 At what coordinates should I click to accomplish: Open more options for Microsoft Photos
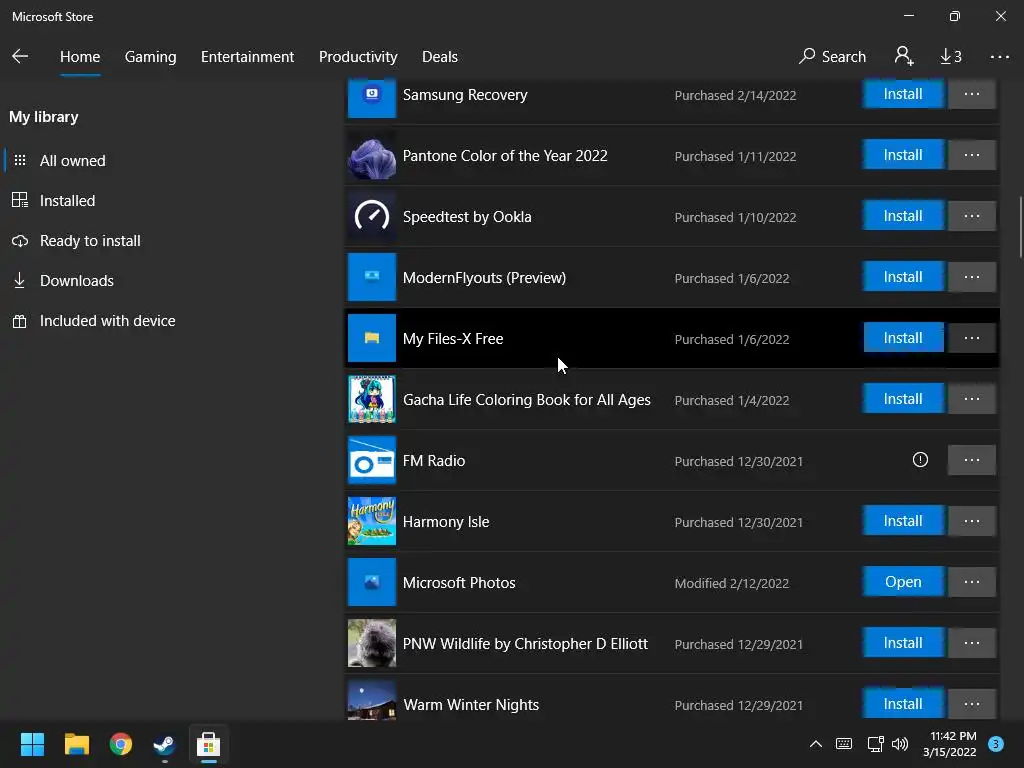pyautogui.click(x=972, y=581)
